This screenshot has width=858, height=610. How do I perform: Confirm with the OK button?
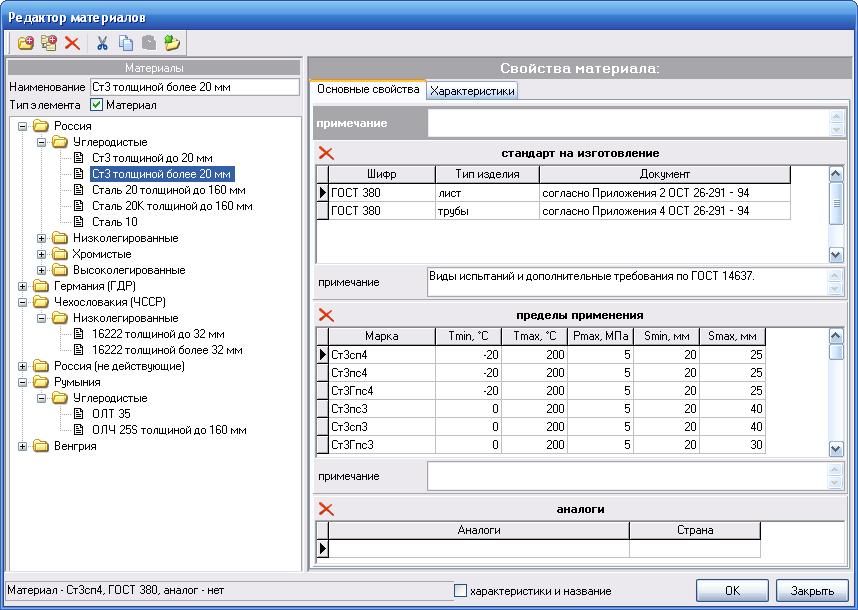point(732,591)
